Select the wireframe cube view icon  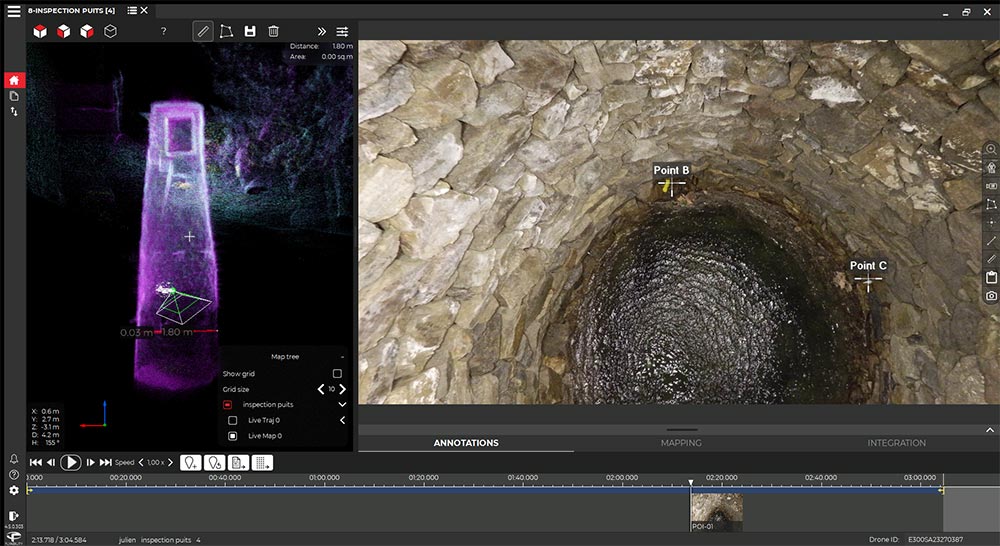(111, 31)
